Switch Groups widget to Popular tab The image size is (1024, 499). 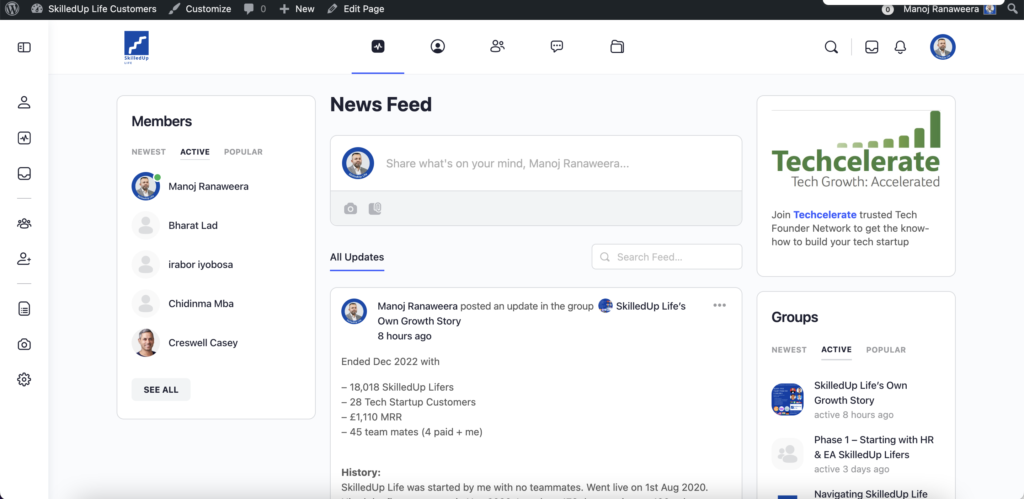[886, 349]
